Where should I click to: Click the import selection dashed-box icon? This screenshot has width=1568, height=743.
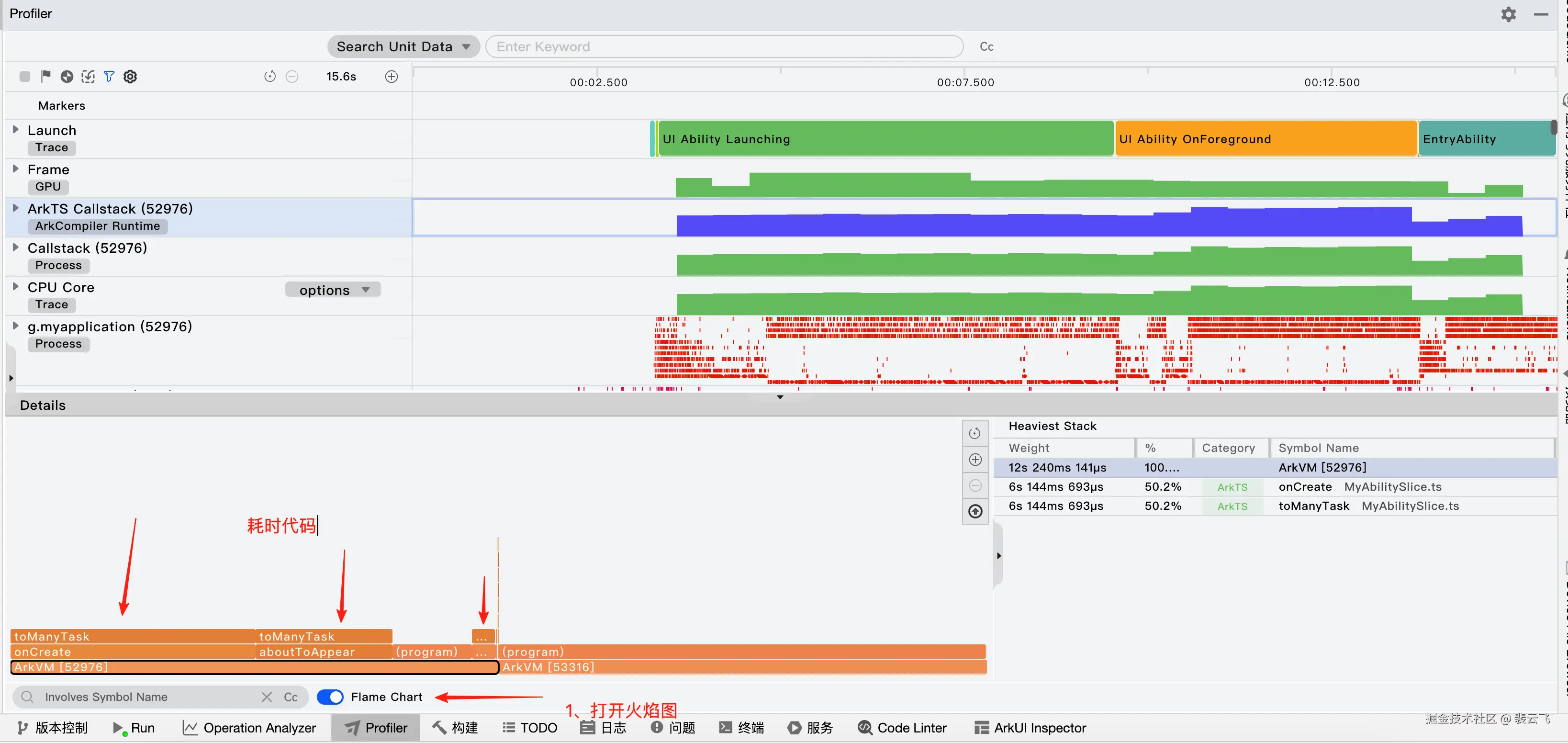pos(88,76)
